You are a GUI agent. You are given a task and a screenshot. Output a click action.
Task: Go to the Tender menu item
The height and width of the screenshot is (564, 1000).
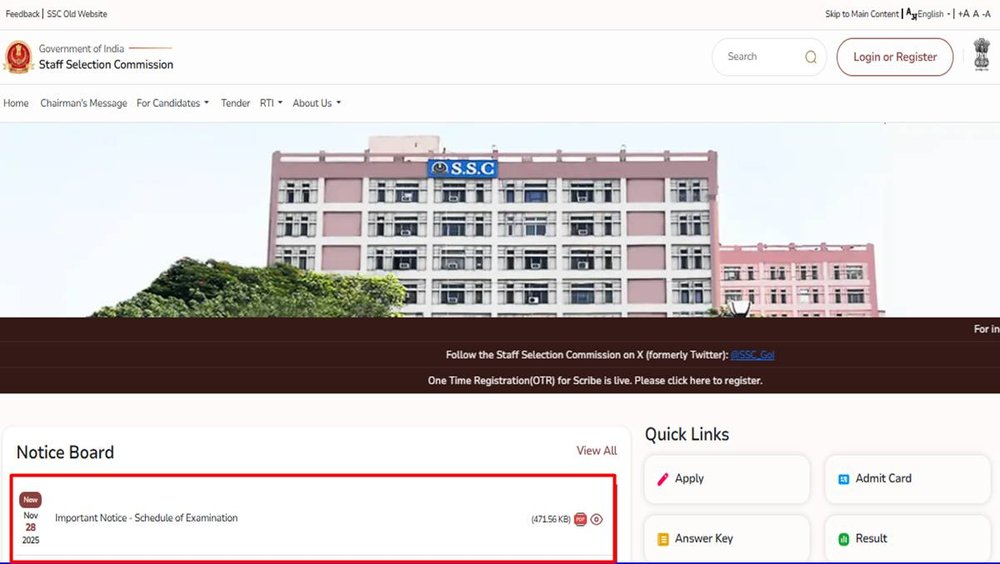235,103
